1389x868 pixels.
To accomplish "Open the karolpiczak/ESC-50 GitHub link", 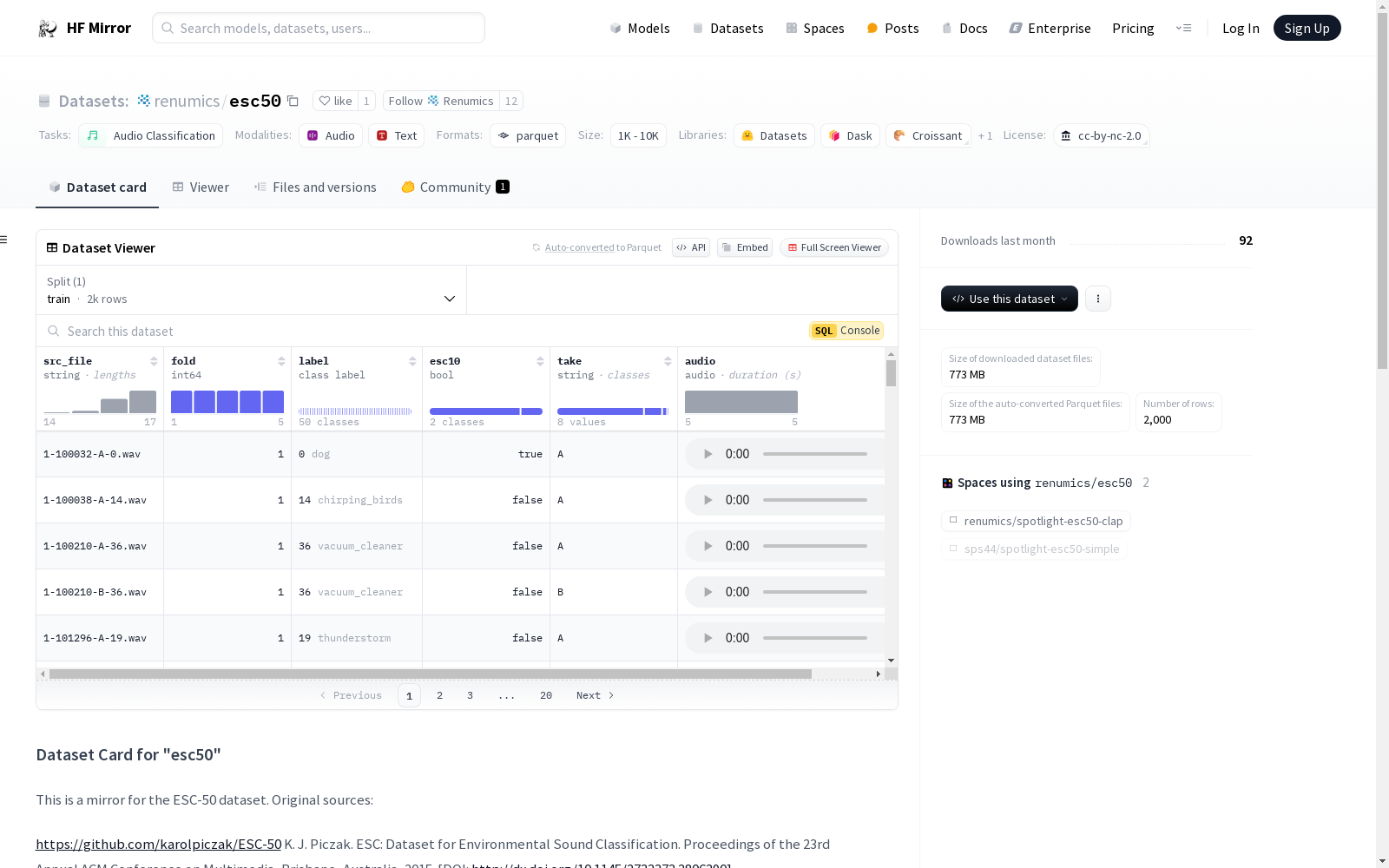I will pyautogui.click(x=159, y=844).
